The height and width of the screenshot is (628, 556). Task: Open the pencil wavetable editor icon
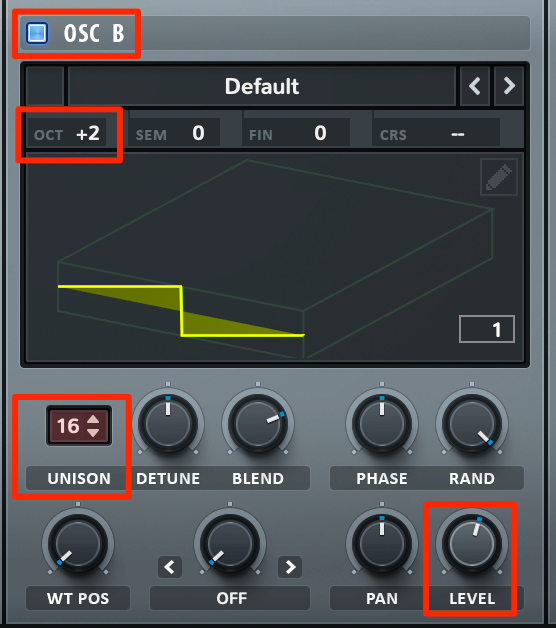click(499, 177)
